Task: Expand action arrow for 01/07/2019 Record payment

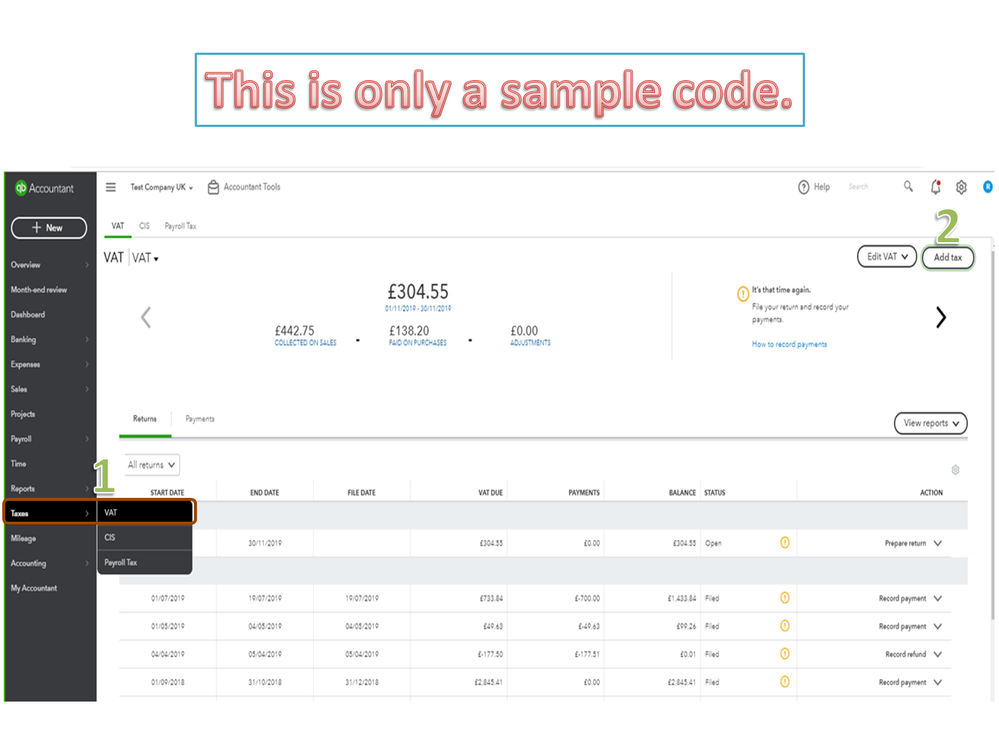Action: (x=938, y=599)
